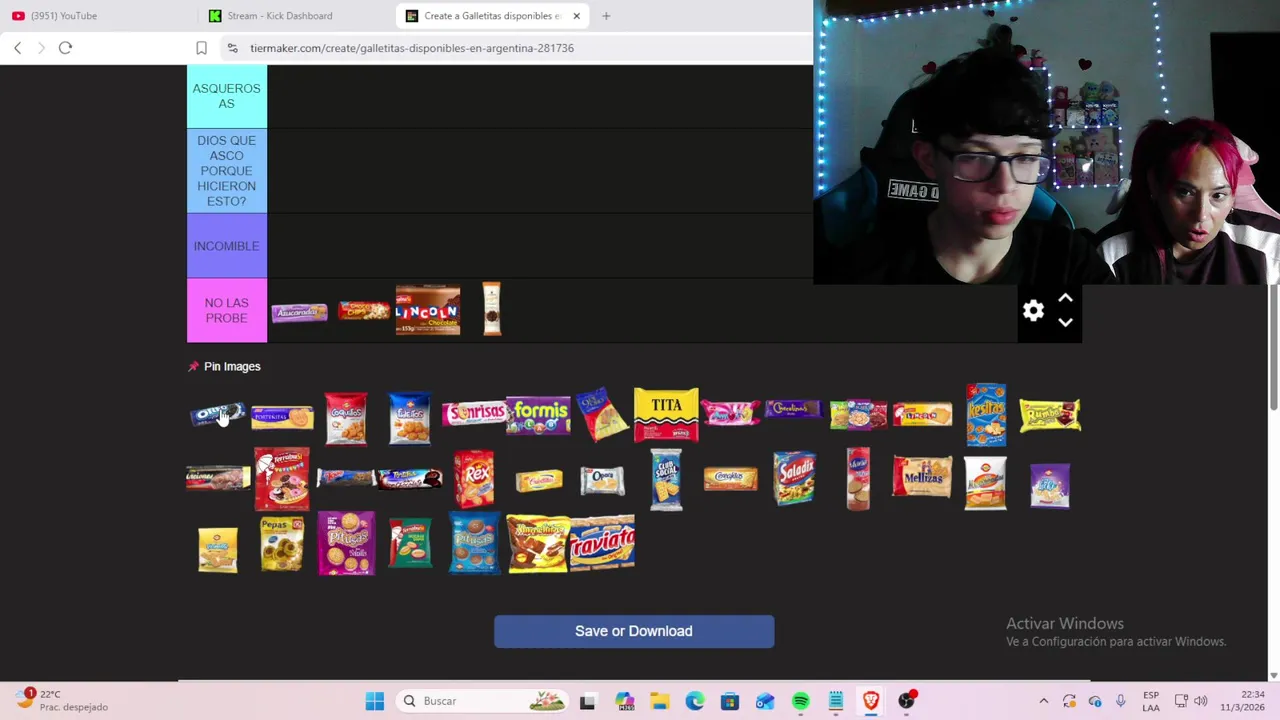Pick the purple Pitusas package
The height and width of the screenshot is (720, 1280).
point(346,543)
